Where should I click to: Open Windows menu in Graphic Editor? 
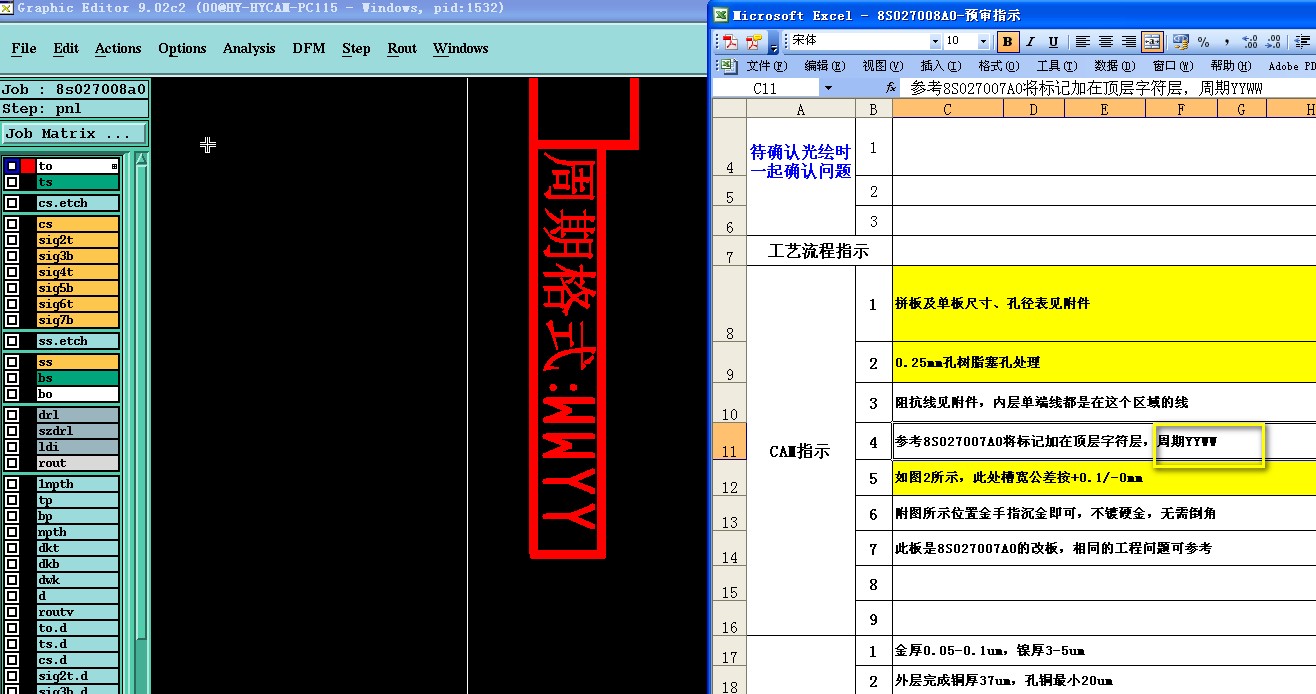click(461, 48)
